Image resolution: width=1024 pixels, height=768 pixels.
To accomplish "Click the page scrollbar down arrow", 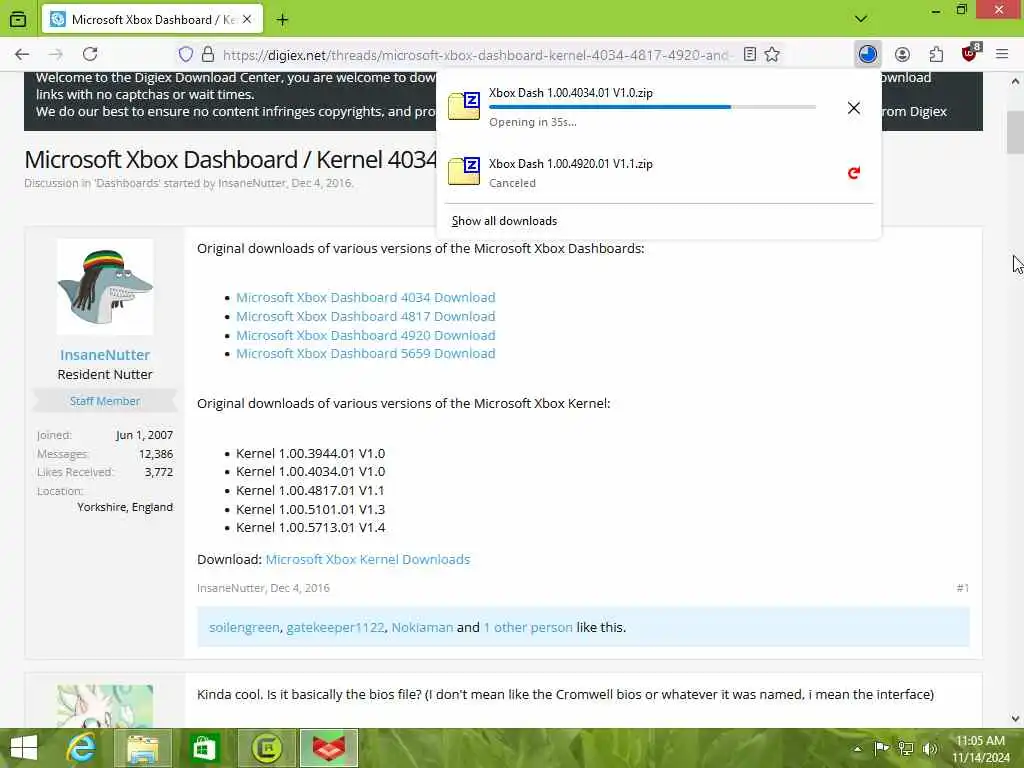I will (x=1015, y=719).
